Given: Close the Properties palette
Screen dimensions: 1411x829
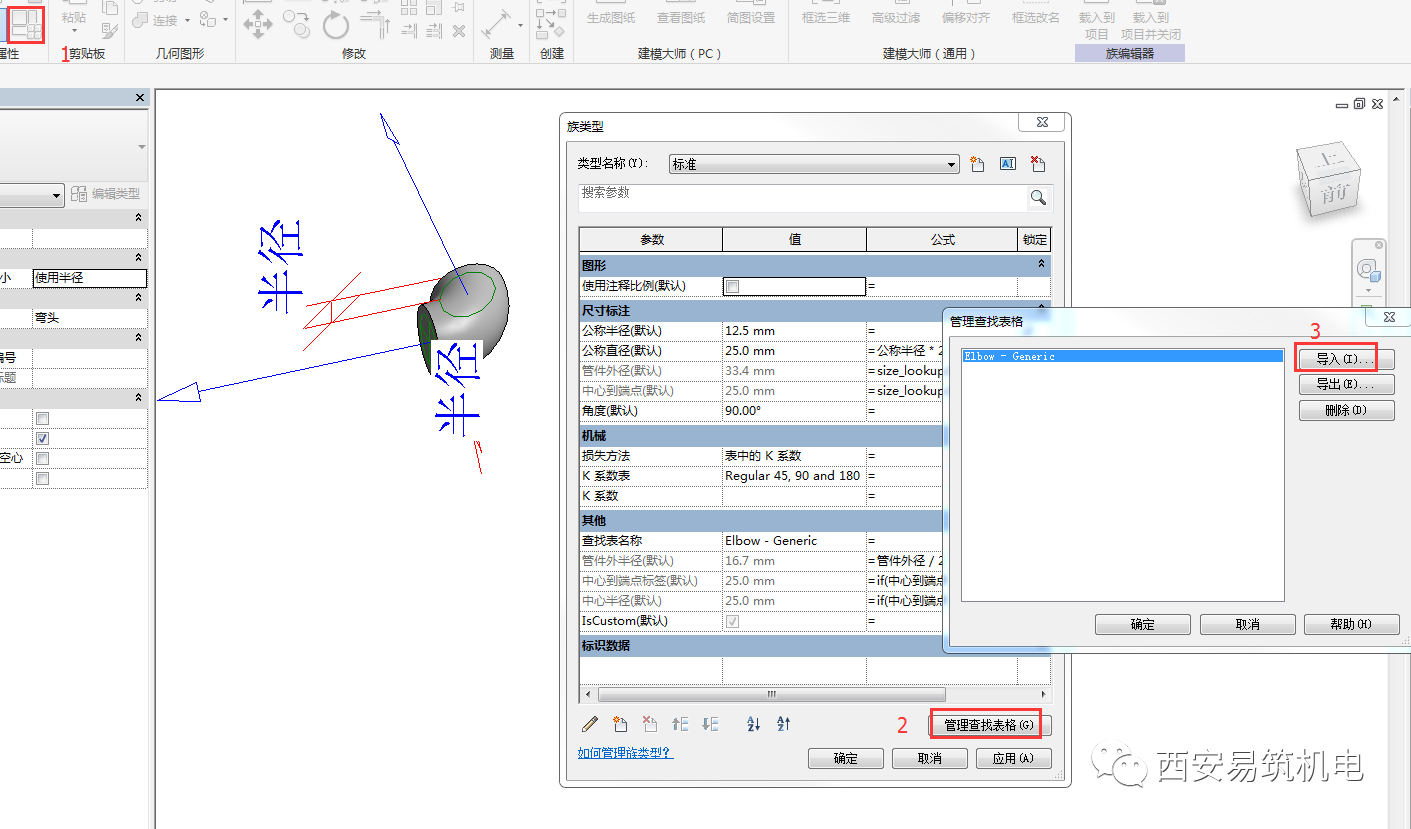Looking at the screenshot, I should pyautogui.click(x=140, y=97).
